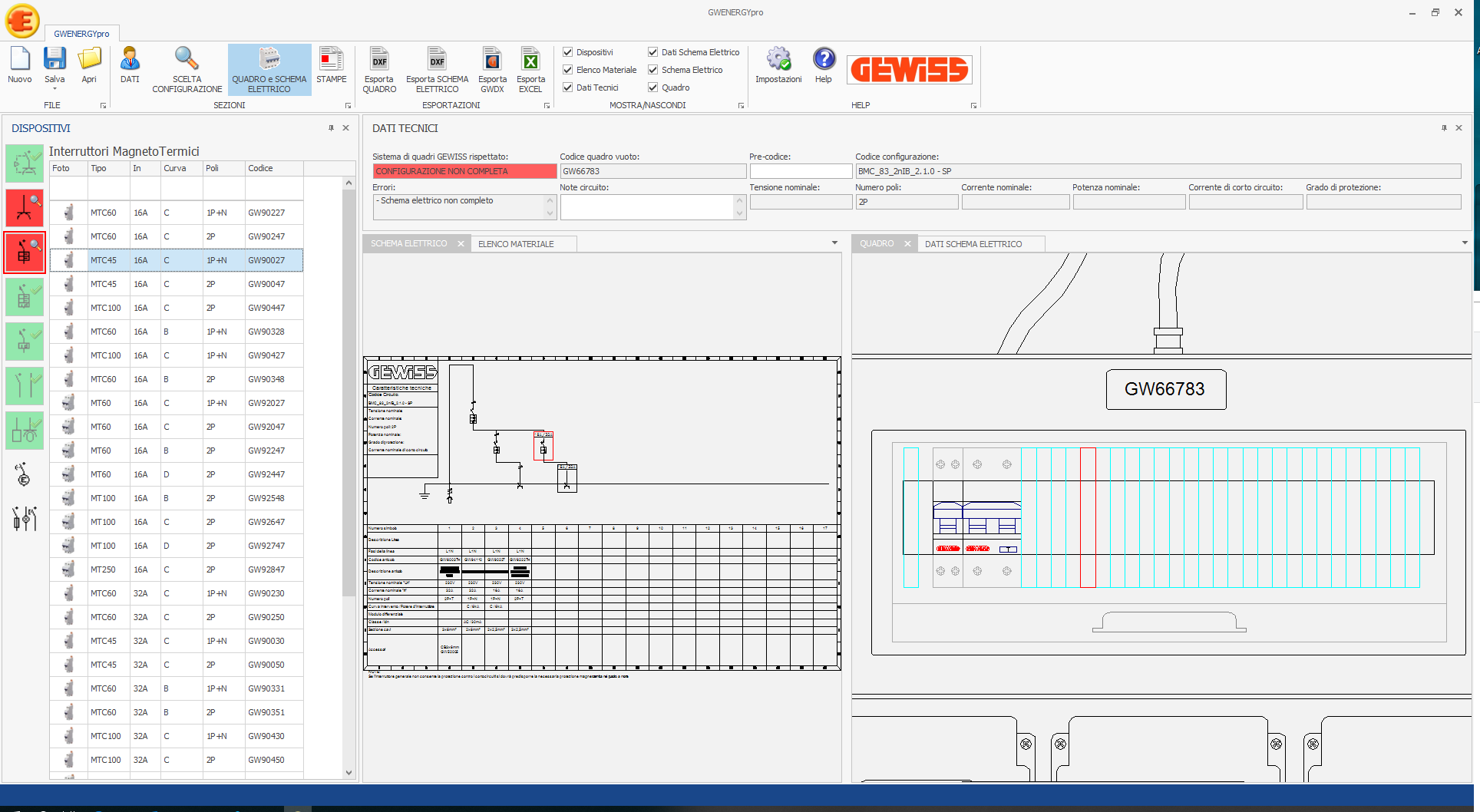Sort devices by Codice column header

[x=273, y=168]
